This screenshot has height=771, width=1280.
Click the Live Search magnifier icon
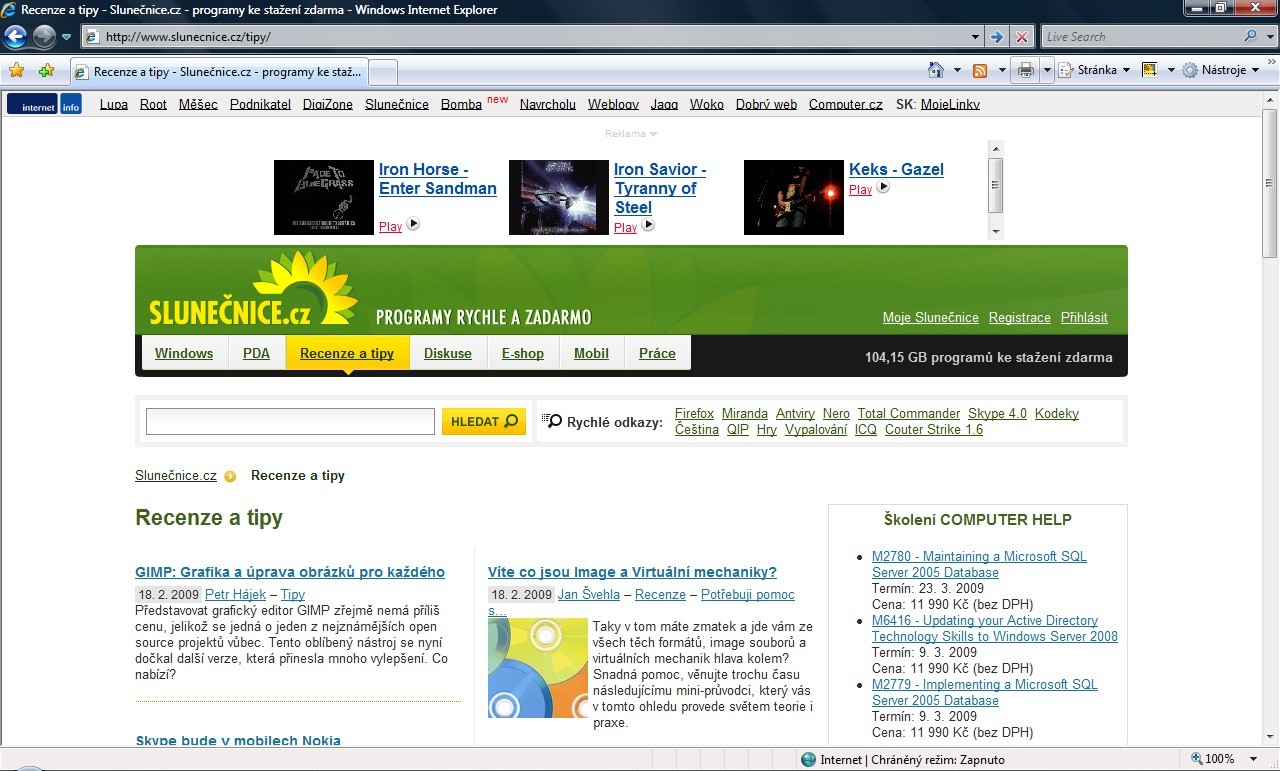(x=1251, y=37)
